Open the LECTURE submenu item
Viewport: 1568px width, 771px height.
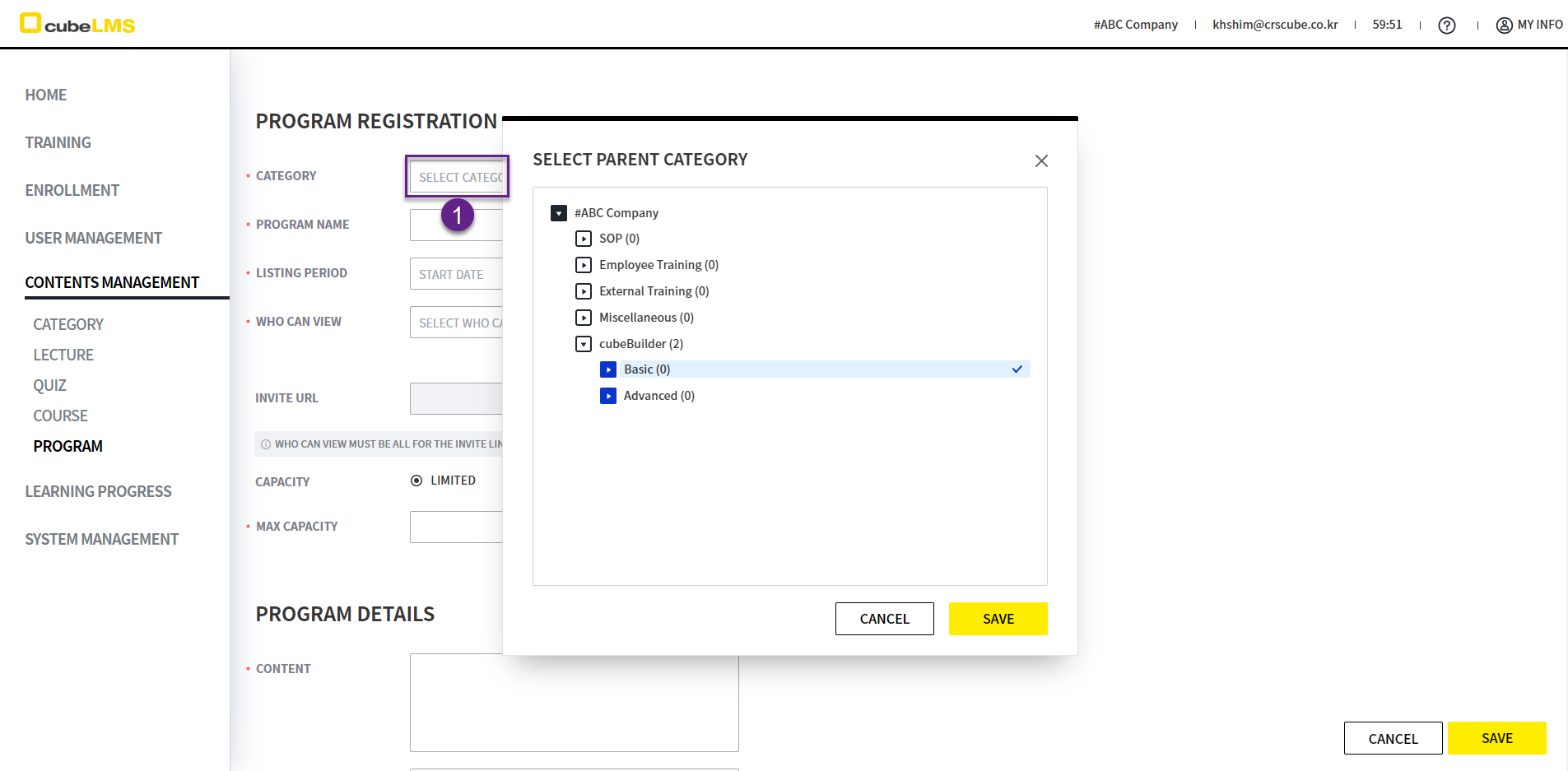pyautogui.click(x=63, y=355)
